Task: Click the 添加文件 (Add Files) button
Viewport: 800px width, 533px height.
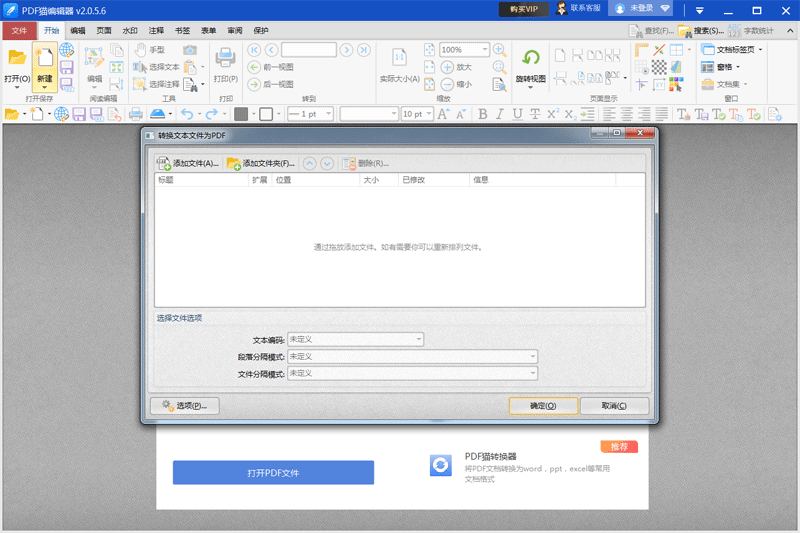Action: pyautogui.click(x=188, y=163)
